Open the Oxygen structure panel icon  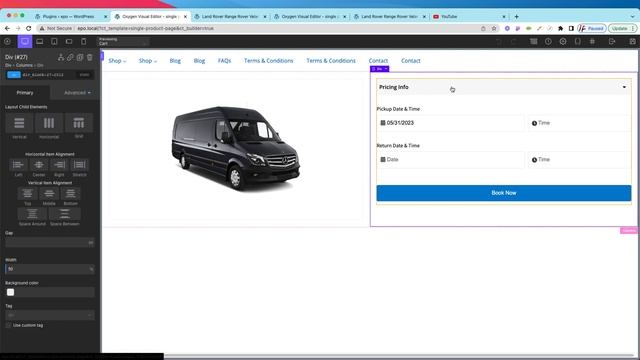click(x=533, y=41)
